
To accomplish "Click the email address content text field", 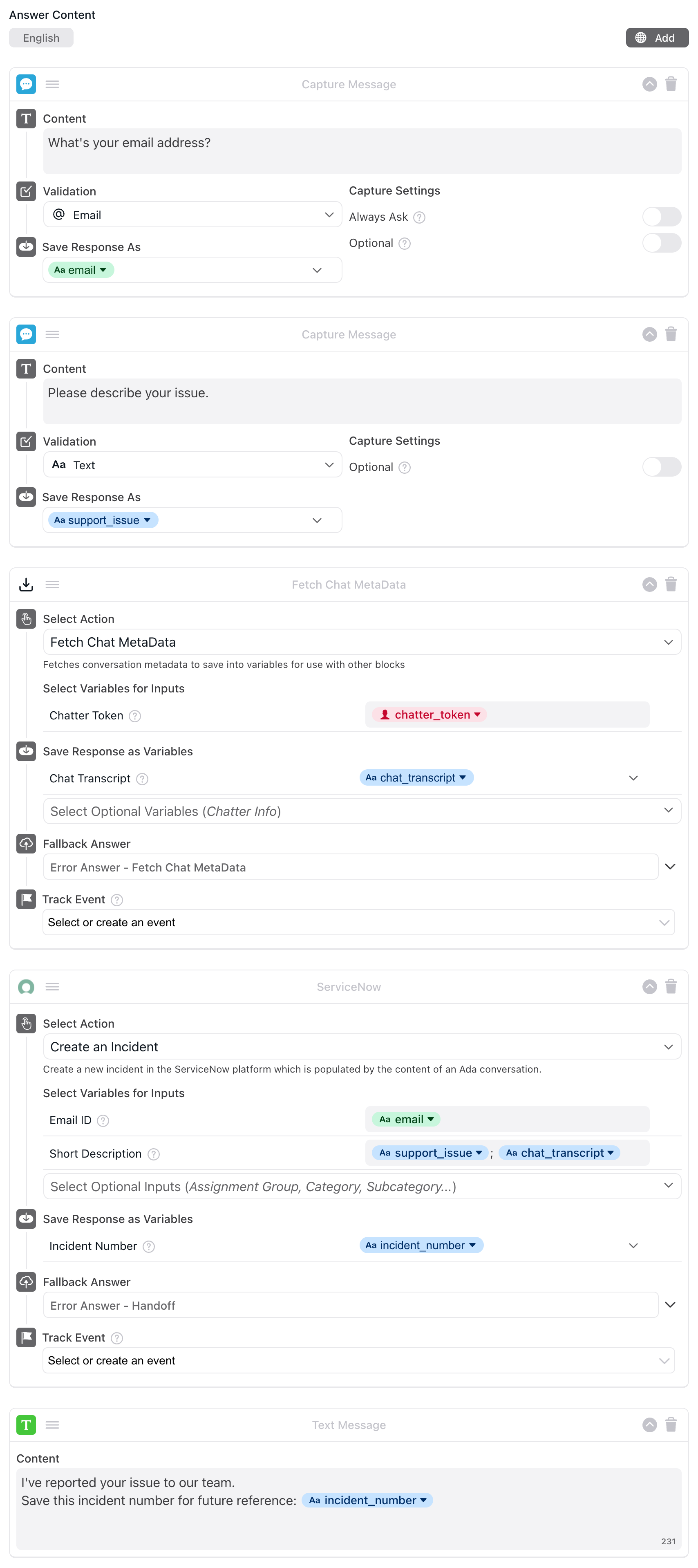I will [362, 151].
